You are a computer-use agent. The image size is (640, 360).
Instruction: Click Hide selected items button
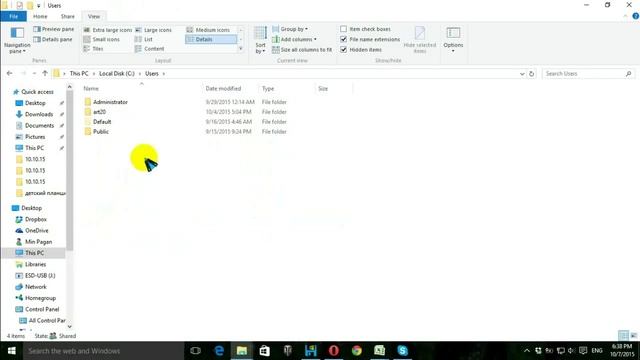(x=420, y=40)
